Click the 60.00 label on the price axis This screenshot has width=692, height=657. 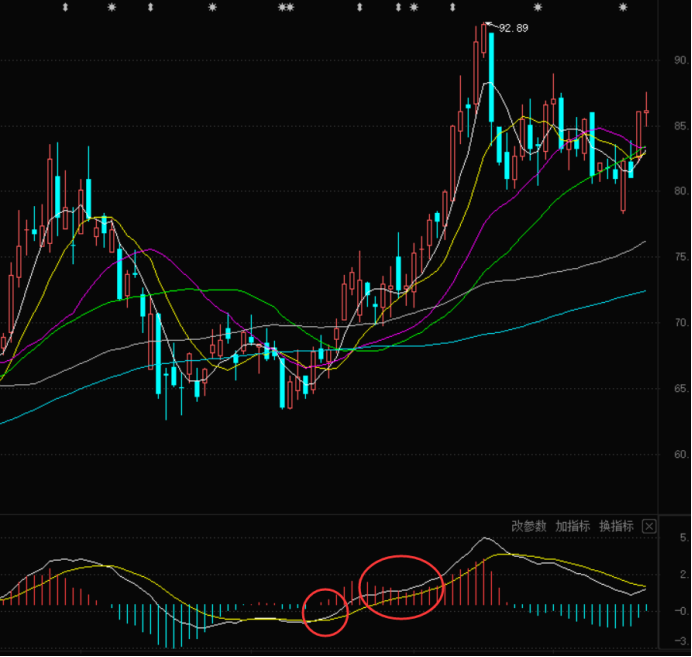coord(680,454)
